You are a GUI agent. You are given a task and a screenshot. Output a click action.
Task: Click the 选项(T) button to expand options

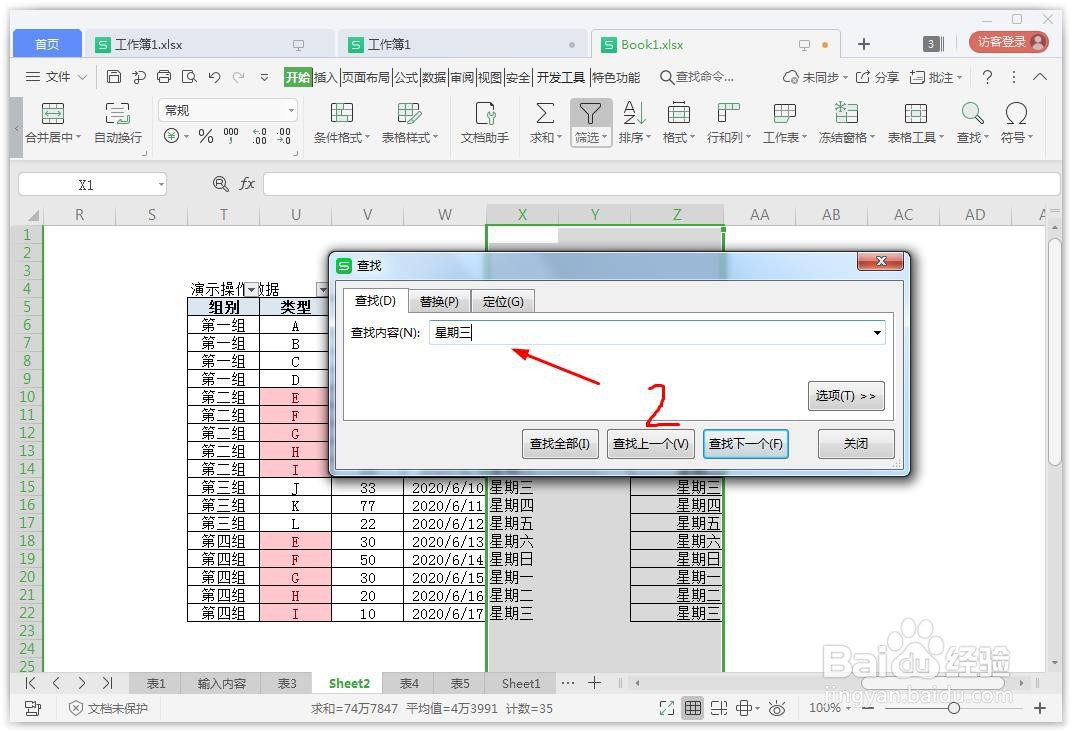tap(845, 395)
